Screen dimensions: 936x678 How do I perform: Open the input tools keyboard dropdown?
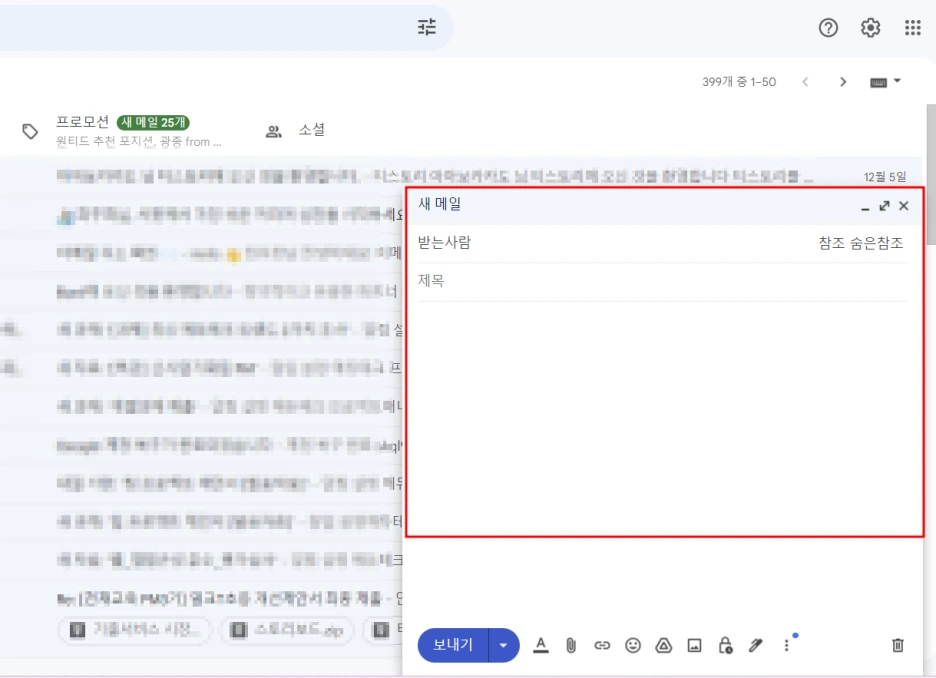[884, 82]
